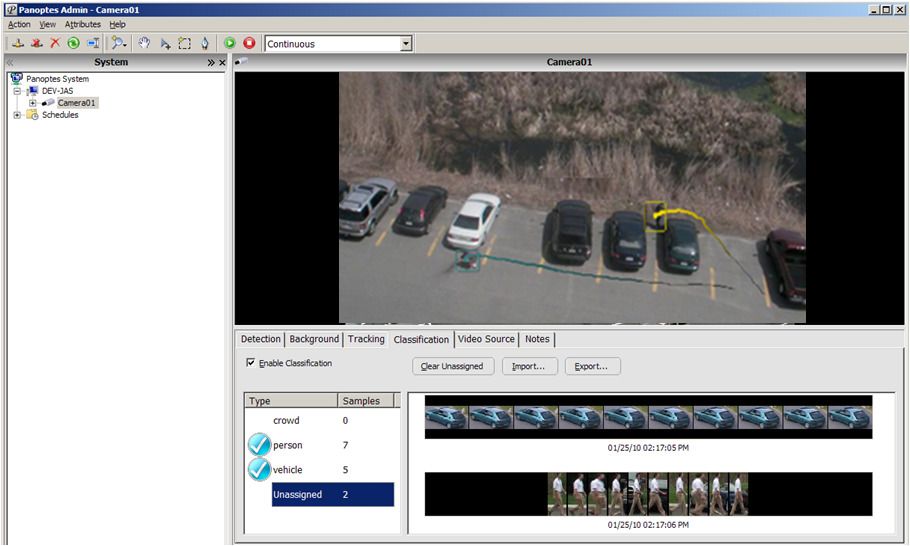This screenshot has width=910, height=546.
Task: Switch to the Tracking tab
Action: click(x=366, y=339)
